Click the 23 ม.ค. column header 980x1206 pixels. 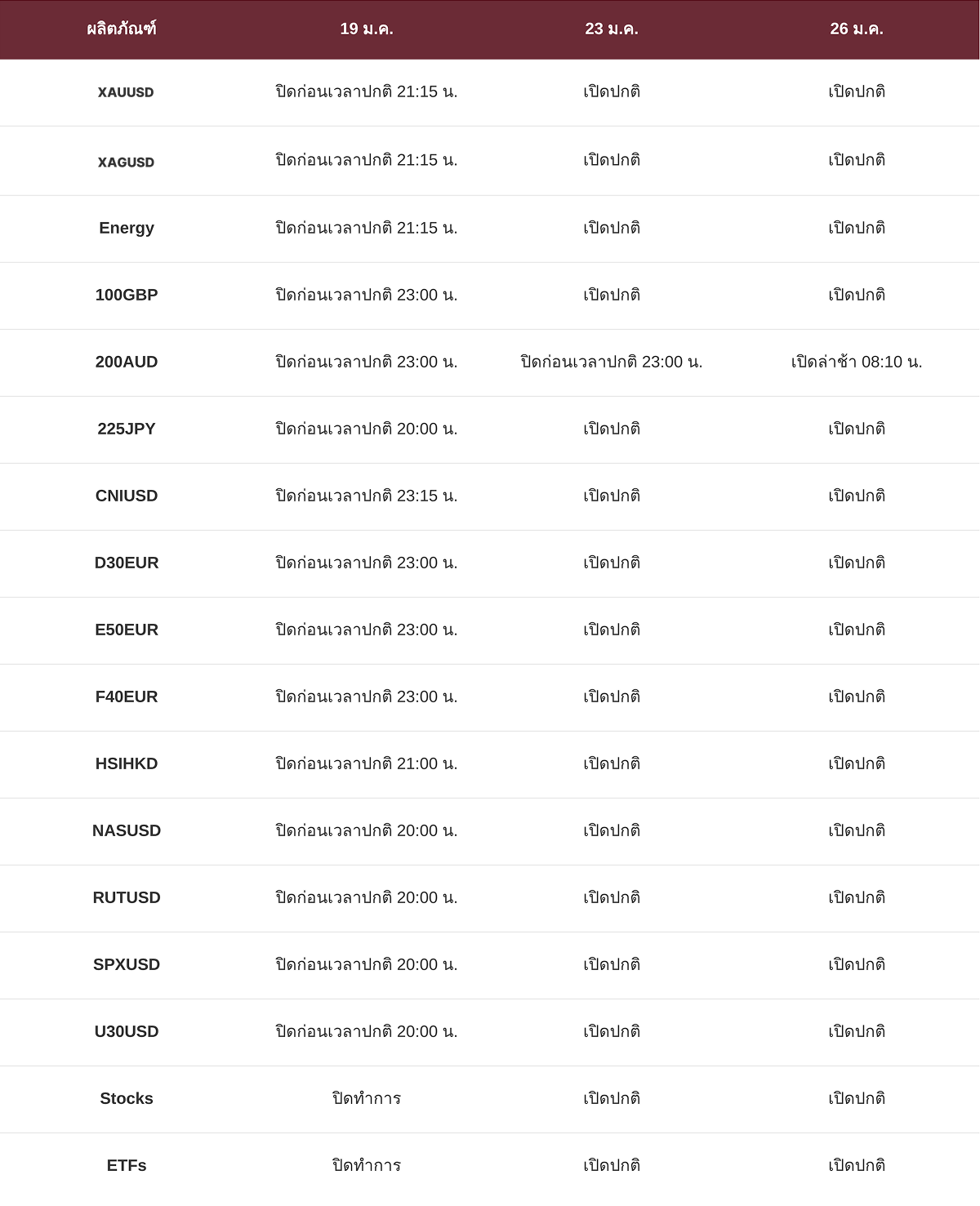click(612, 29)
